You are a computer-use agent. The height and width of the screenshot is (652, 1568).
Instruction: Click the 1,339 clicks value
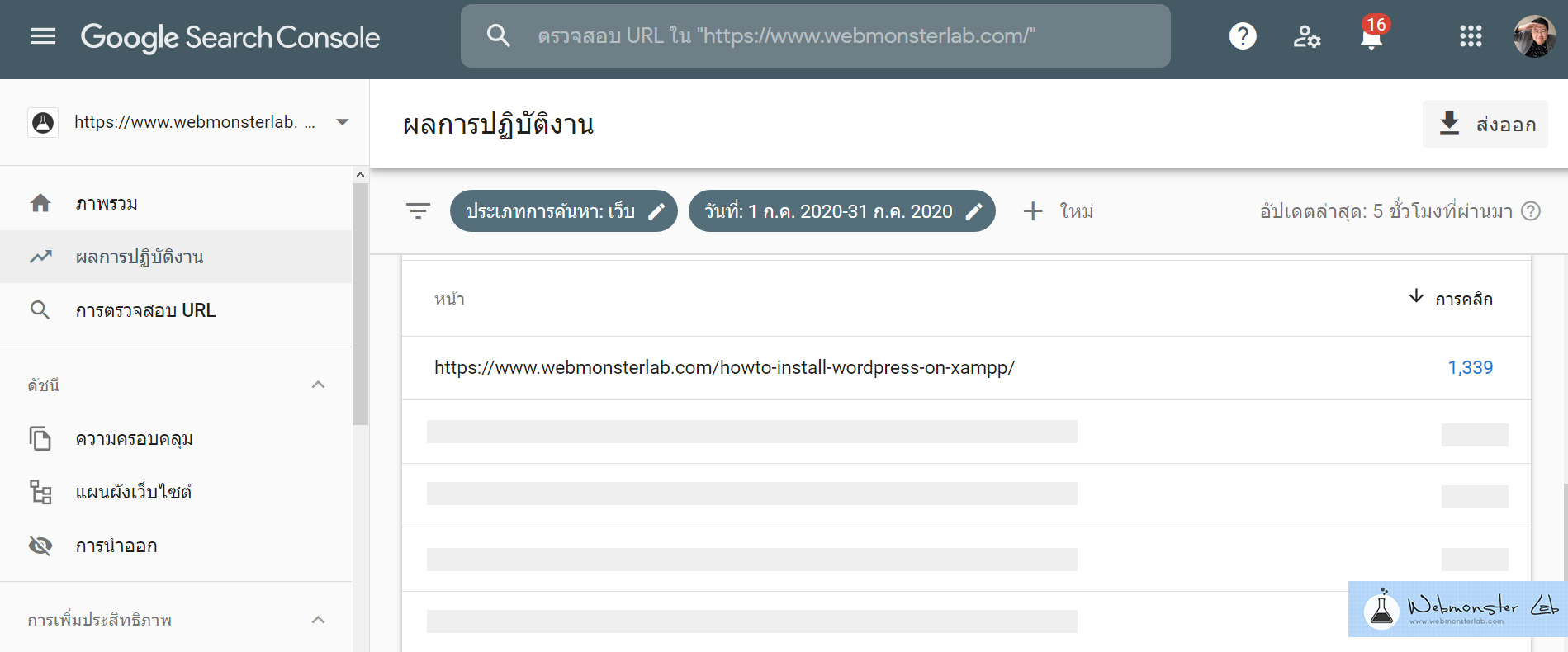(1471, 368)
